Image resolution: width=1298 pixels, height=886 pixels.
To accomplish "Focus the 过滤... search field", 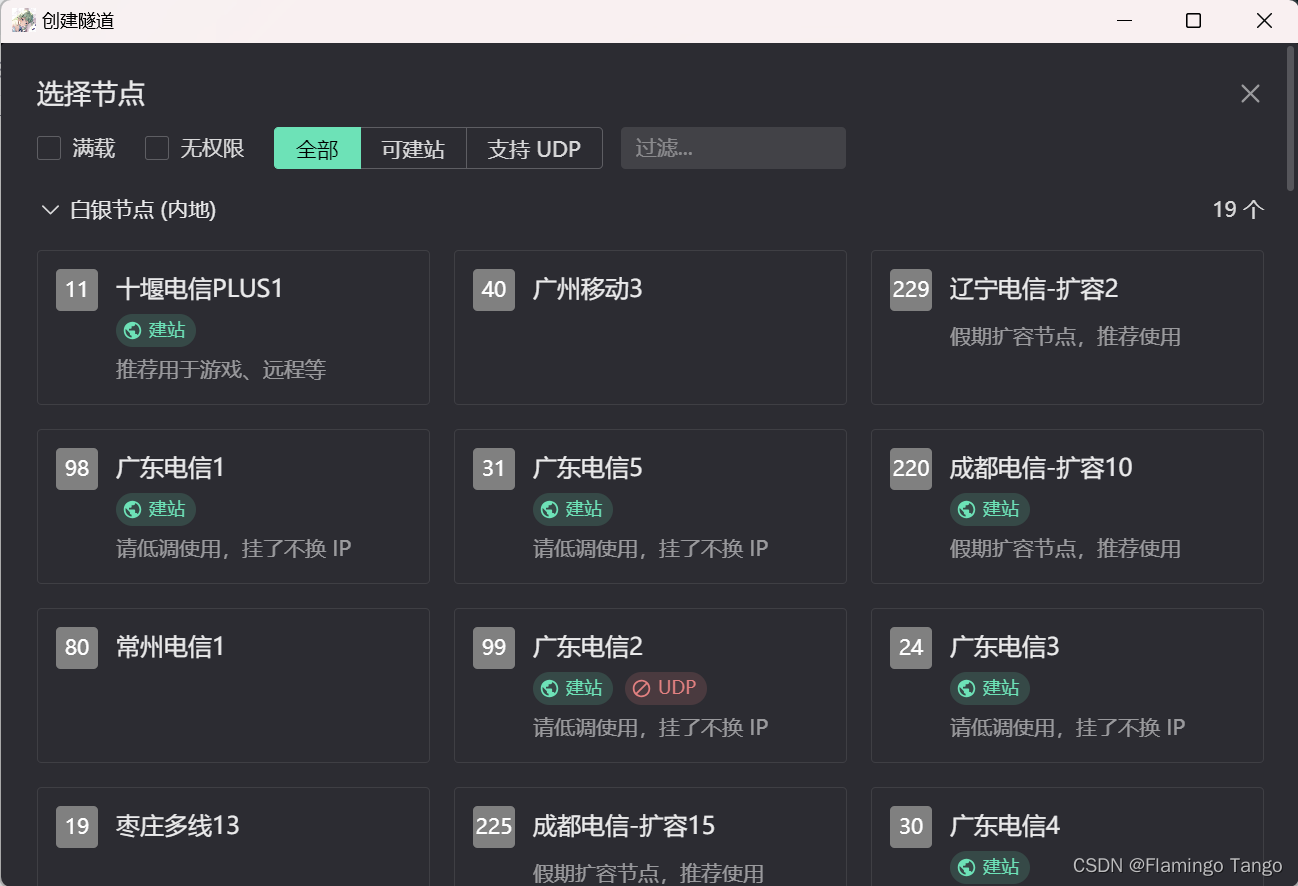I will pos(733,148).
